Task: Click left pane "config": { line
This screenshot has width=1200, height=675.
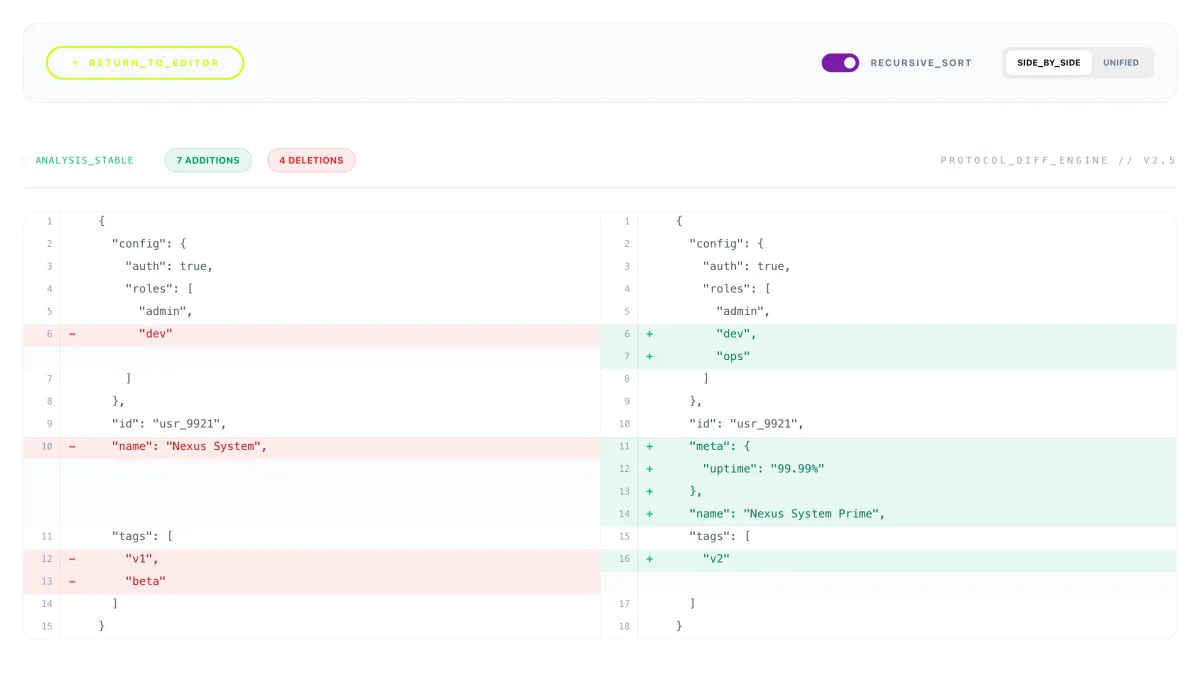Action: pos(312,244)
